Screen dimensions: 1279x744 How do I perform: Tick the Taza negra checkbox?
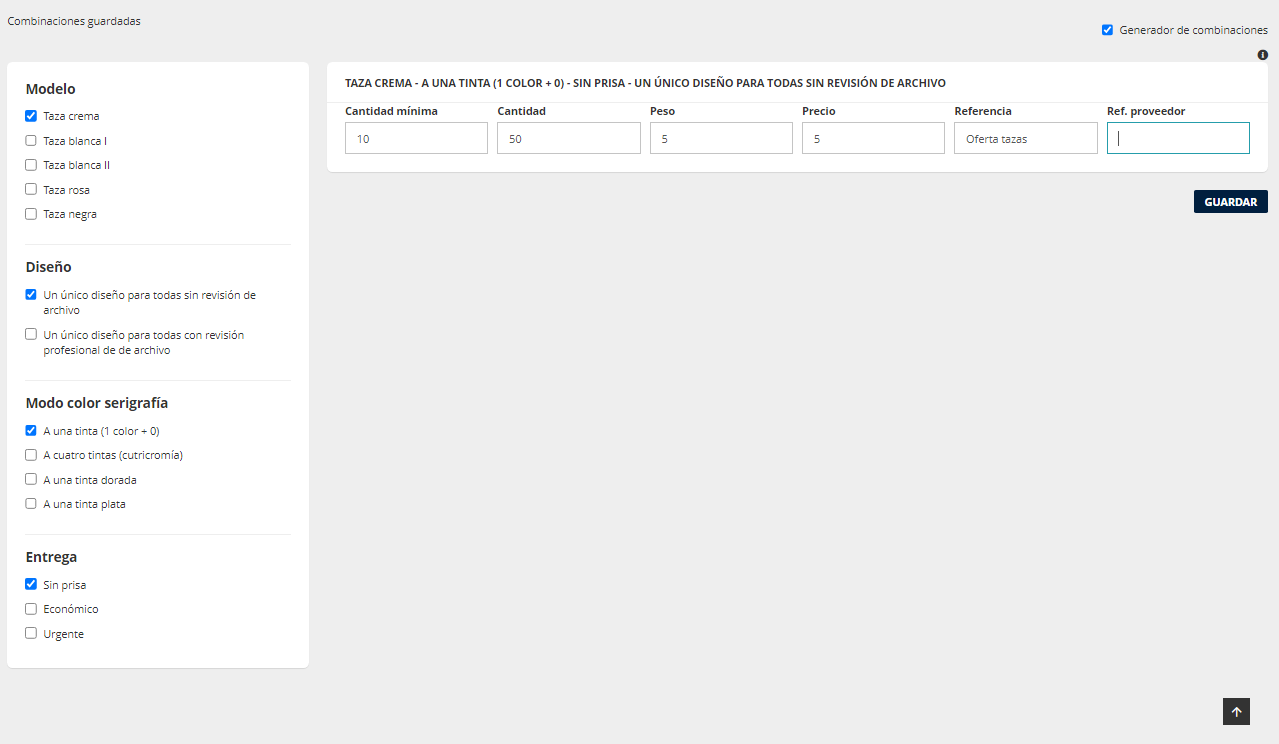click(31, 214)
